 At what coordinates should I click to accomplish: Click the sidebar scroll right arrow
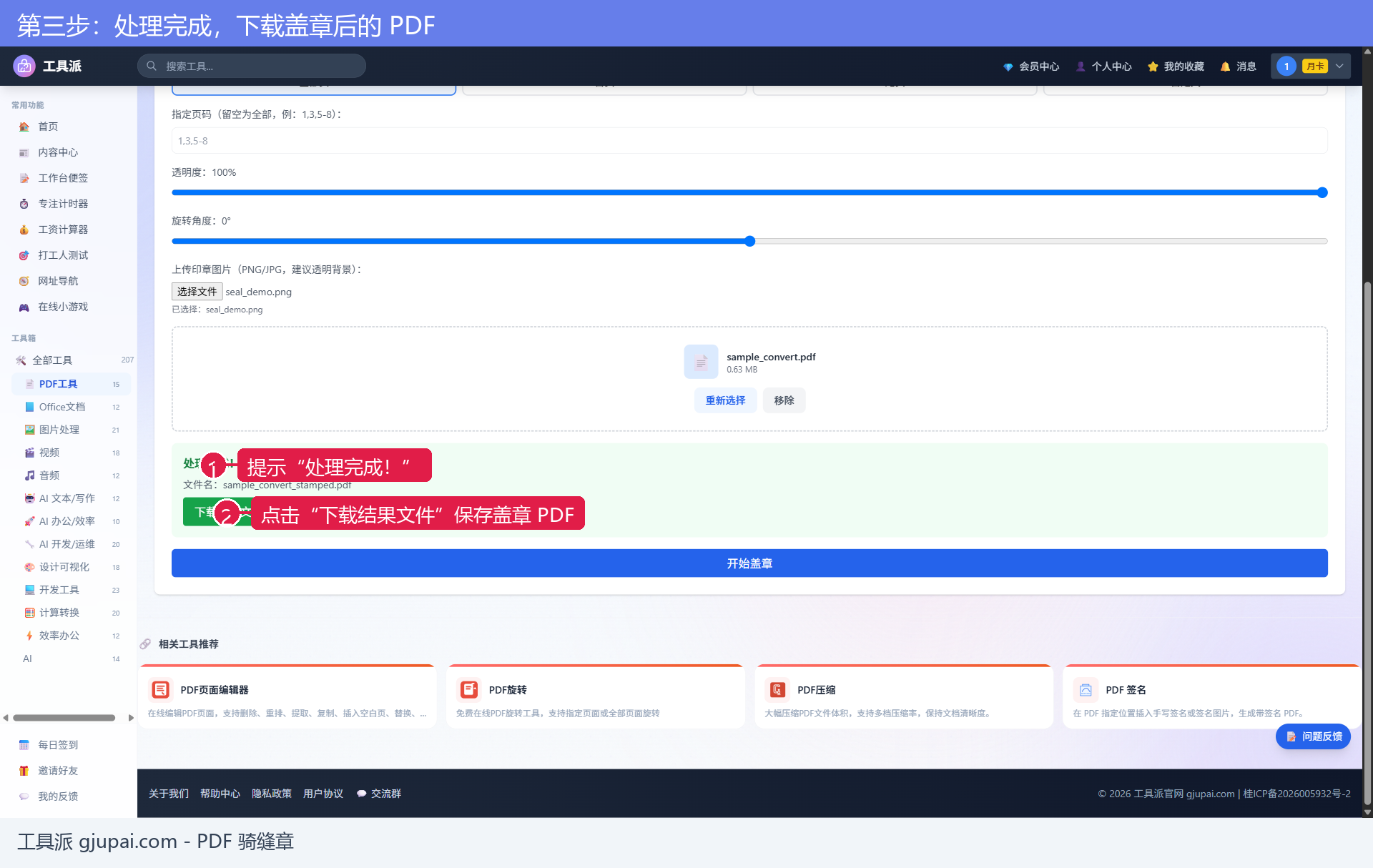131,718
